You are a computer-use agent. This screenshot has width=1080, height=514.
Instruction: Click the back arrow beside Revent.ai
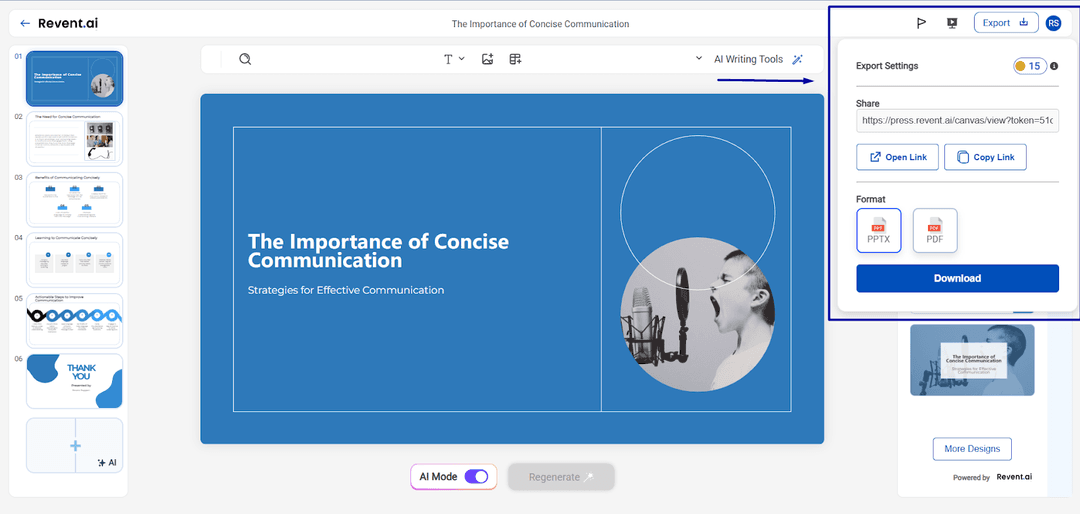pos(25,23)
